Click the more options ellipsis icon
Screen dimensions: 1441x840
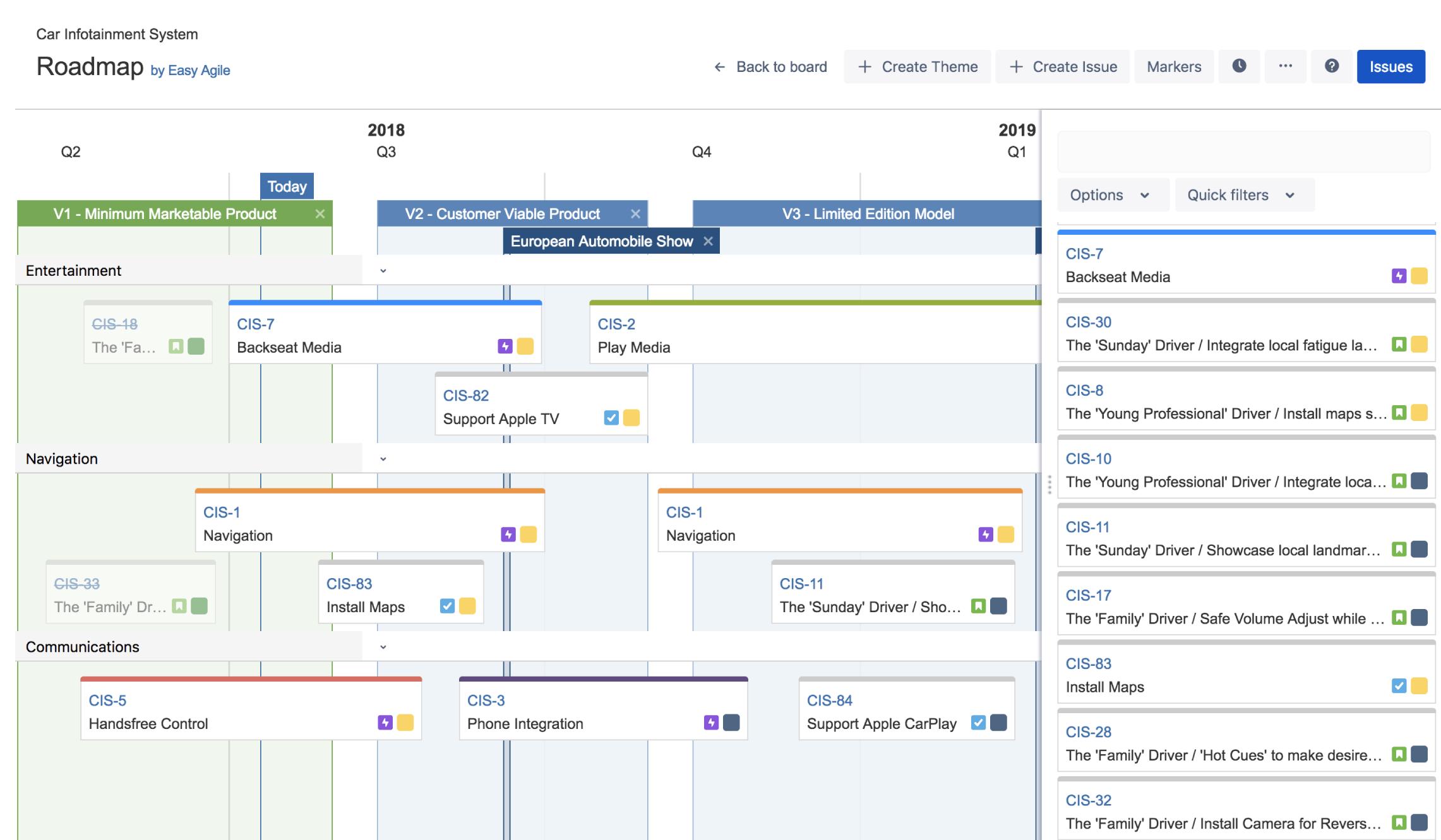point(1286,66)
